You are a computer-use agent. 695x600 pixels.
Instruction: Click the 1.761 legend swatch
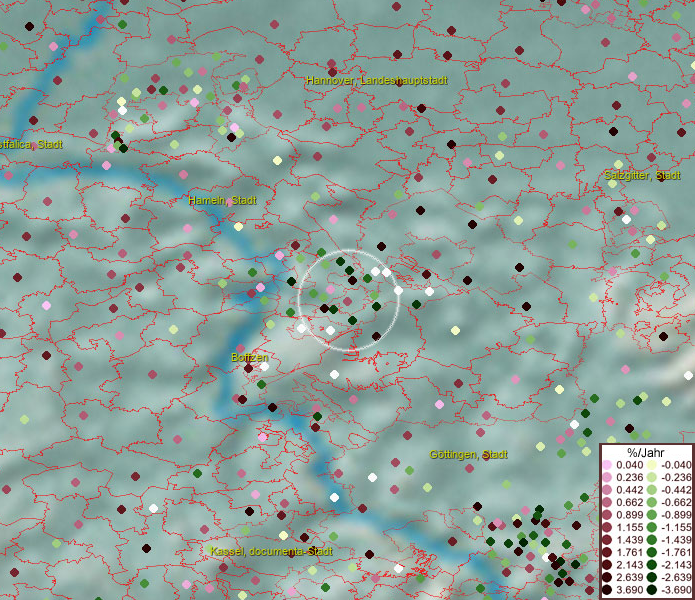[607, 553]
